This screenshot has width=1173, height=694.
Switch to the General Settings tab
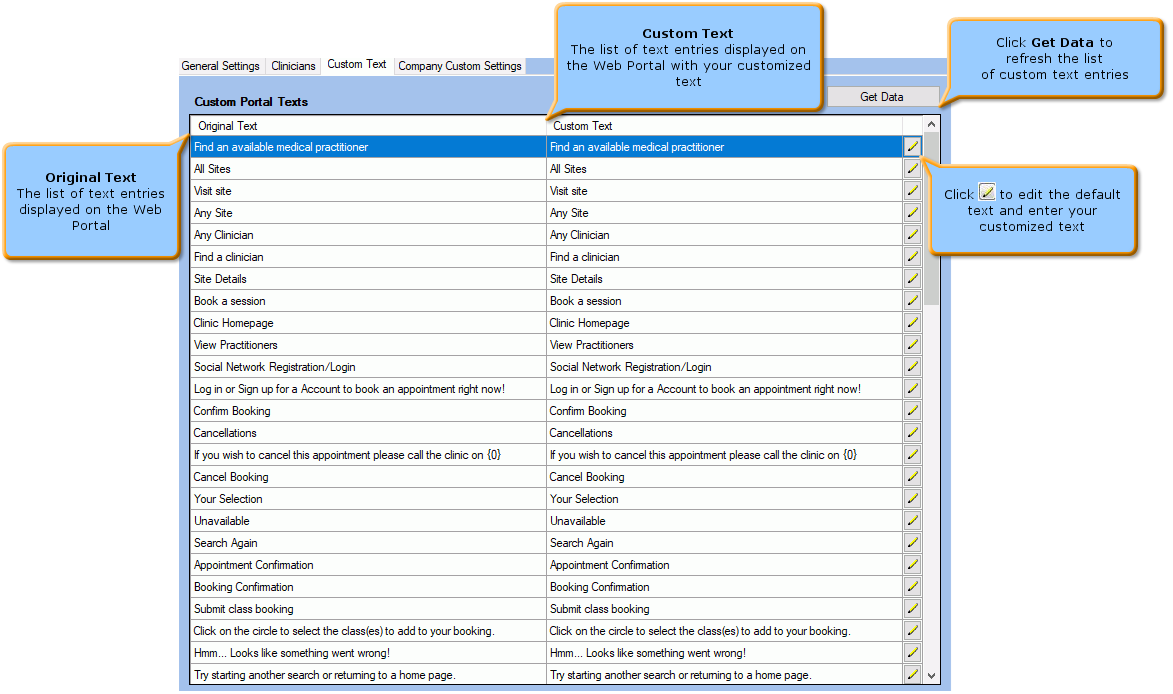tap(220, 65)
